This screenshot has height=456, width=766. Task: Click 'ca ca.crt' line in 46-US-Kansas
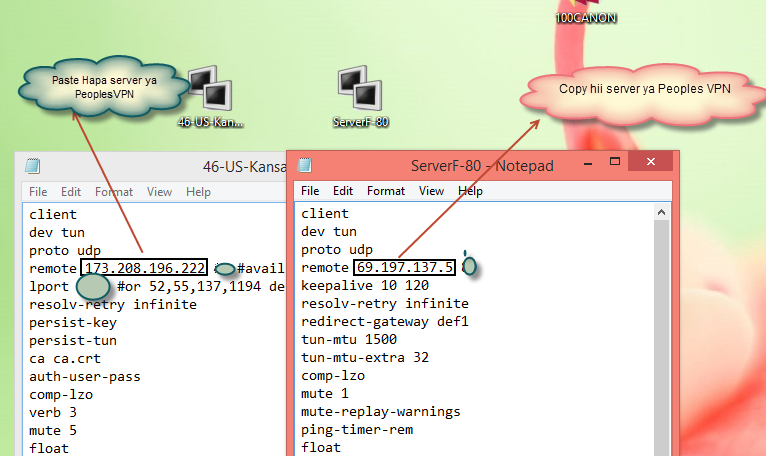(x=64, y=359)
